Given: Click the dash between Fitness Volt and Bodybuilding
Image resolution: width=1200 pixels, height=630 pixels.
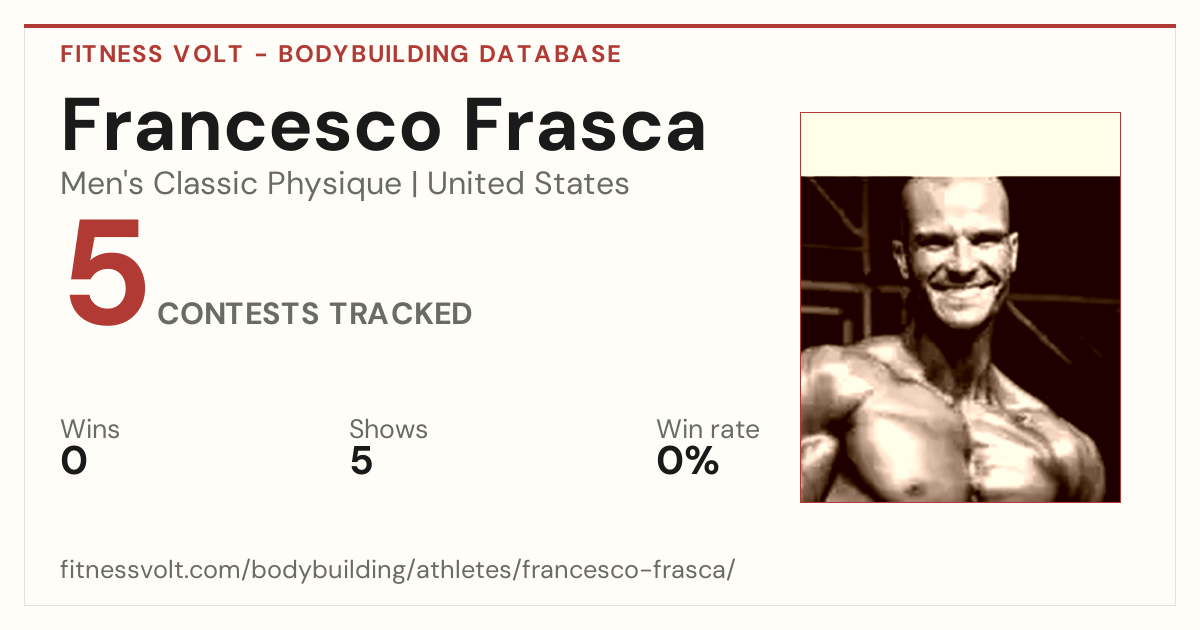Looking at the screenshot, I should point(260,55).
